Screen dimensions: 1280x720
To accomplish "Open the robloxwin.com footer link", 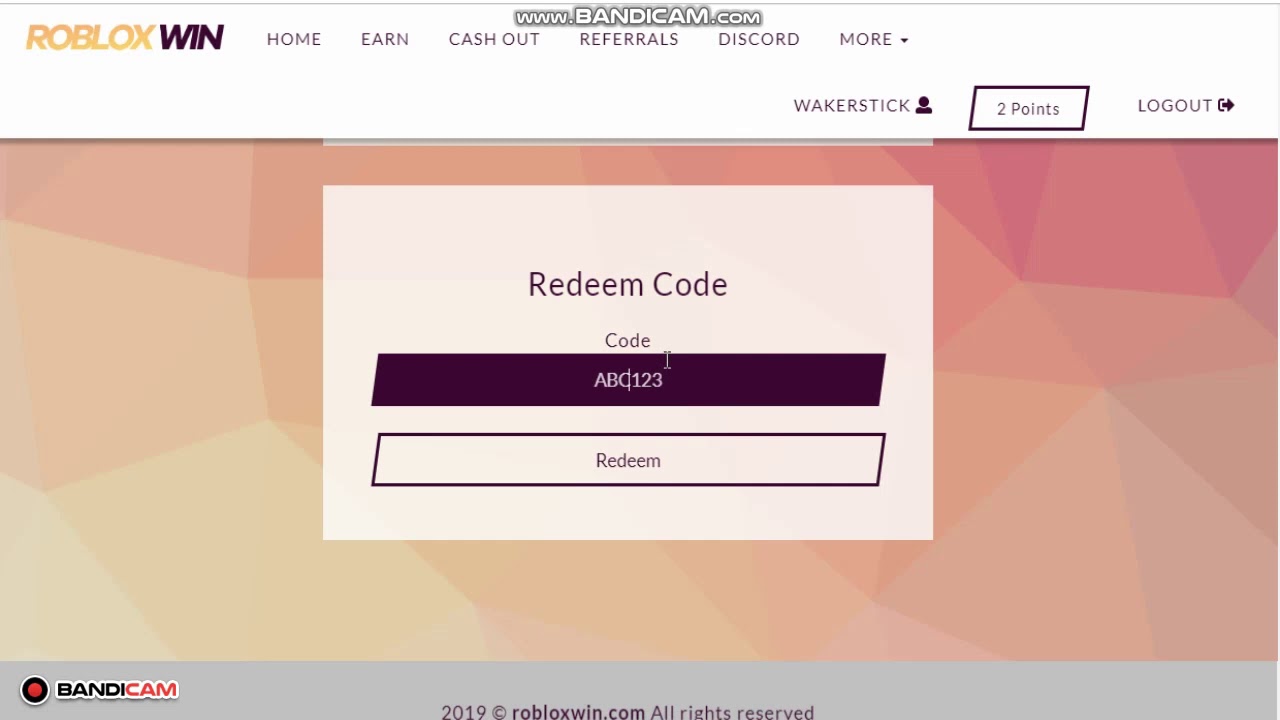I will (578, 712).
